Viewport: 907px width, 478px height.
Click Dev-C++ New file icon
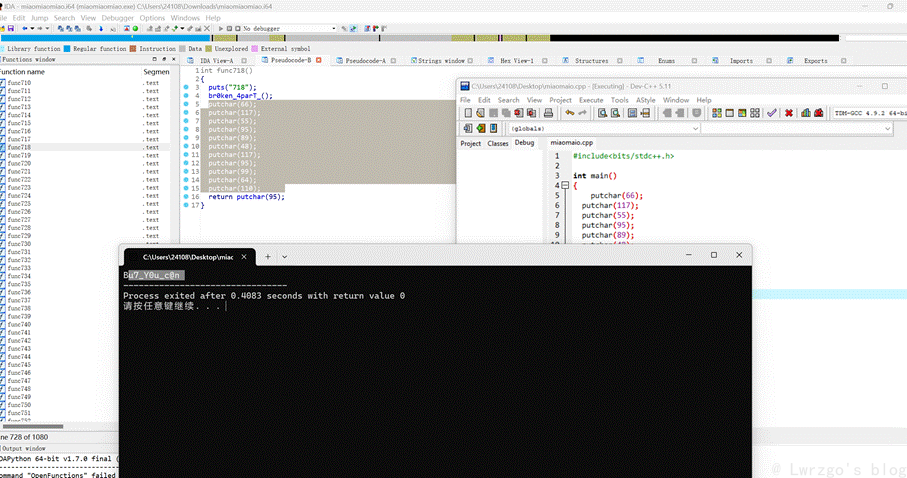point(468,113)
